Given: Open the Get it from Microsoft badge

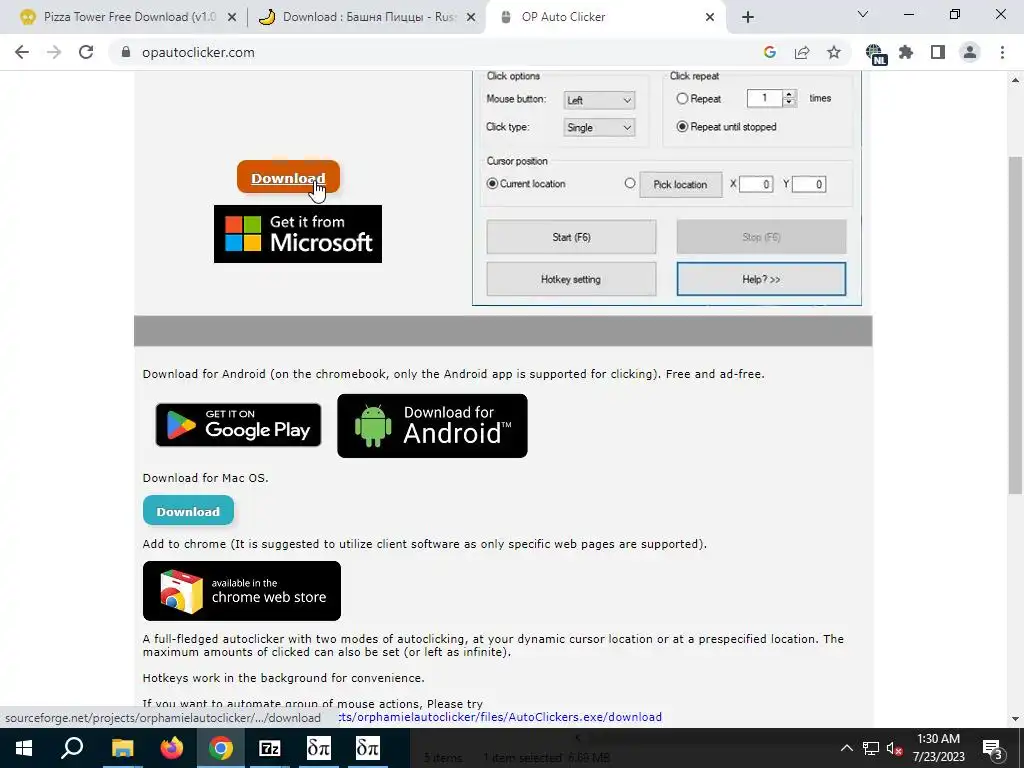Looking at the screenshot, I should click(298, 234).
